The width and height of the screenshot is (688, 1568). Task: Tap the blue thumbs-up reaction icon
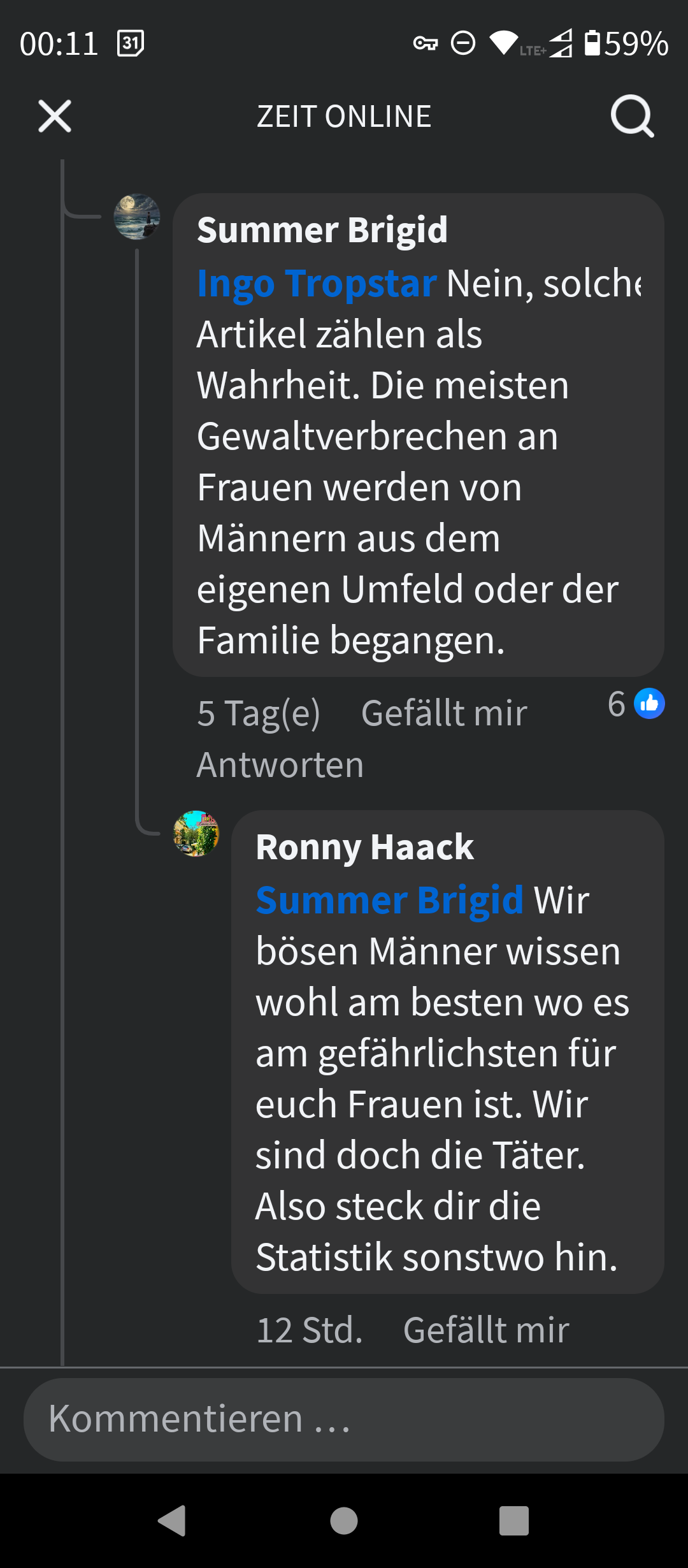tap(649, 704)
